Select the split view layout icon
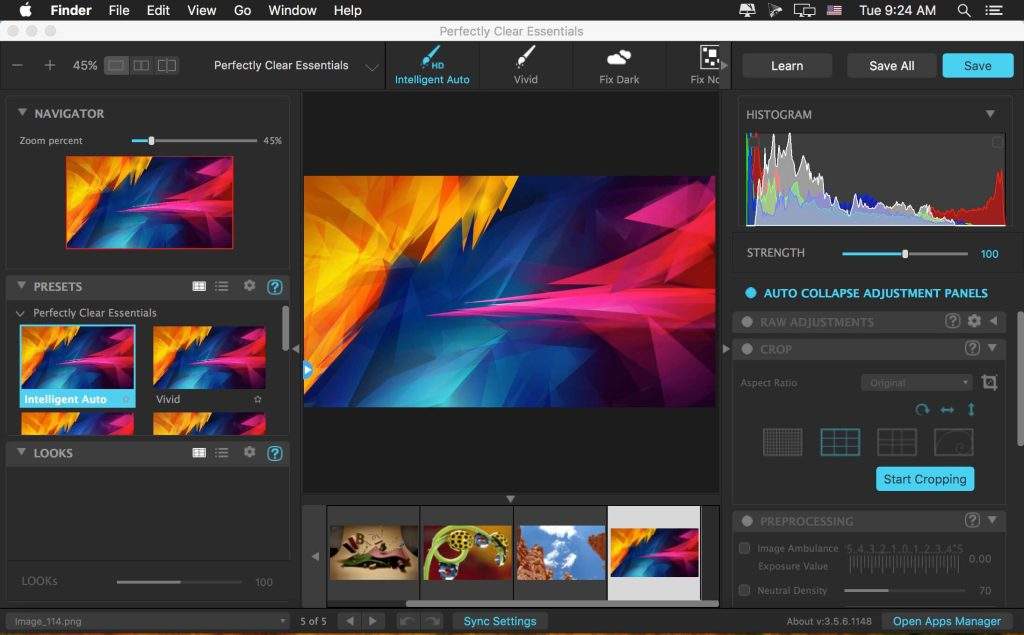 (x=142, y=66)
